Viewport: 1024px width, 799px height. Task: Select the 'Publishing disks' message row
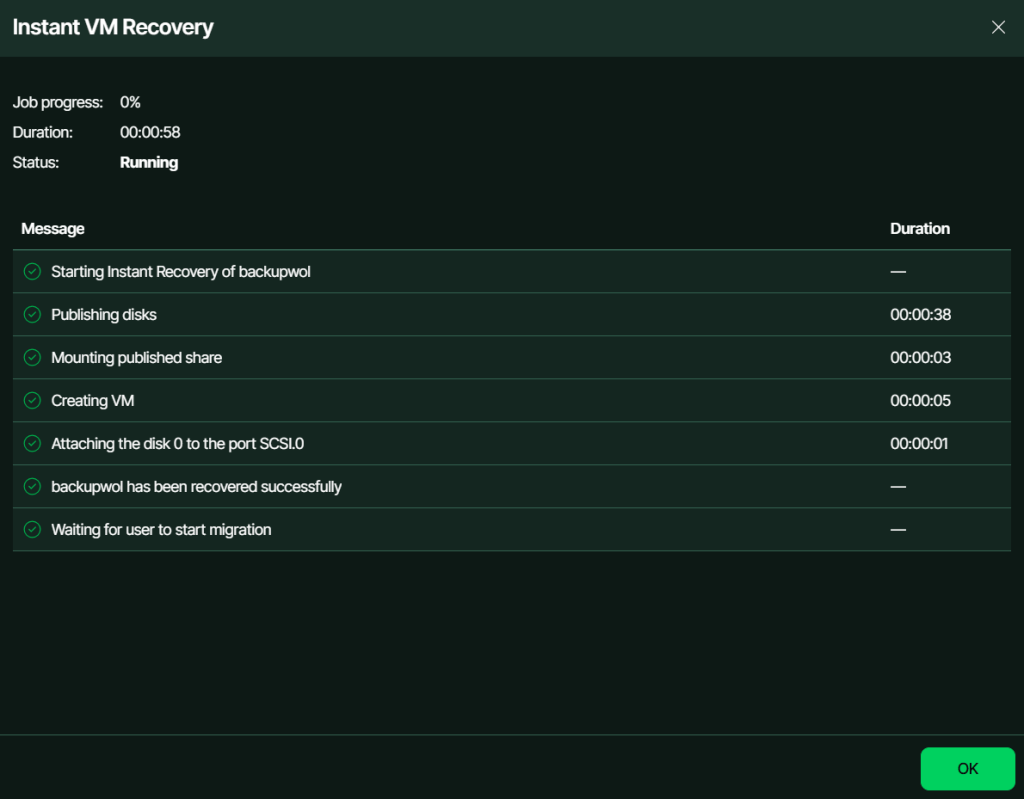512,314
